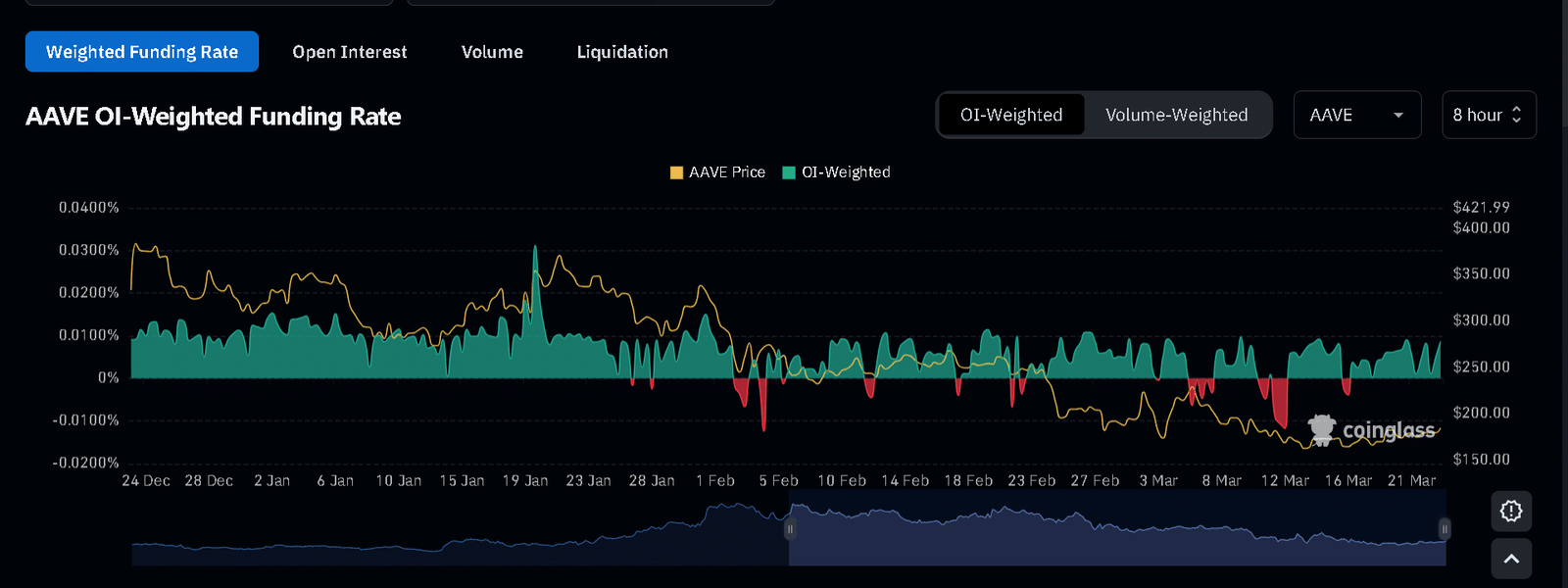1568x588 pixels.
Task: Hide the AAVE Price series via legend label
Action: (726, 172)
